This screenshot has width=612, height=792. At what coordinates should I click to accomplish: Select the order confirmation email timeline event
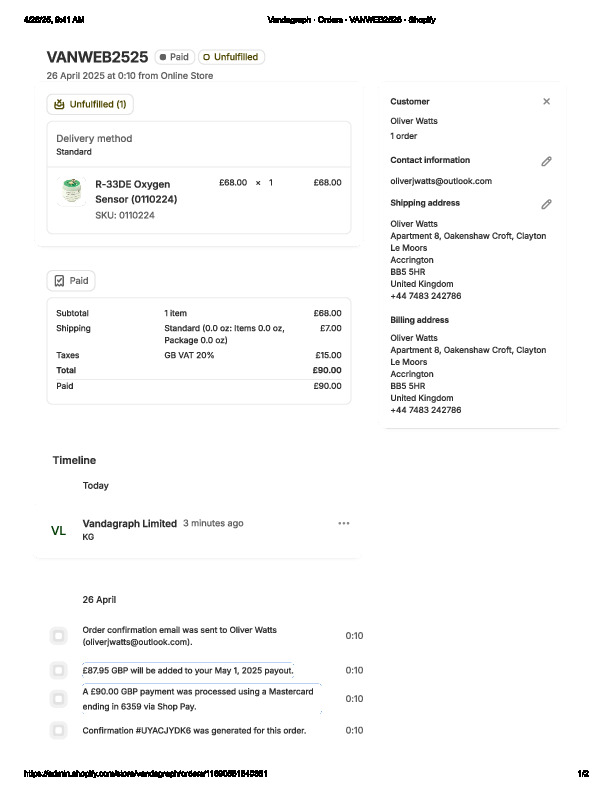[59, 636]
